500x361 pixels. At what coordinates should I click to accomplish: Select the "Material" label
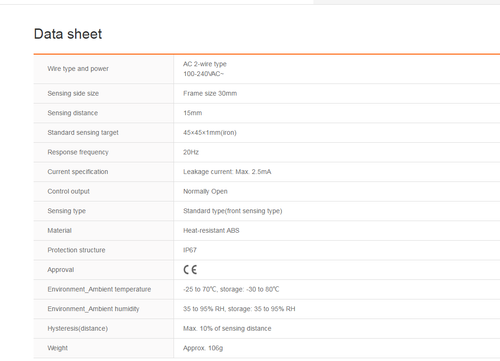coord(59,231)
